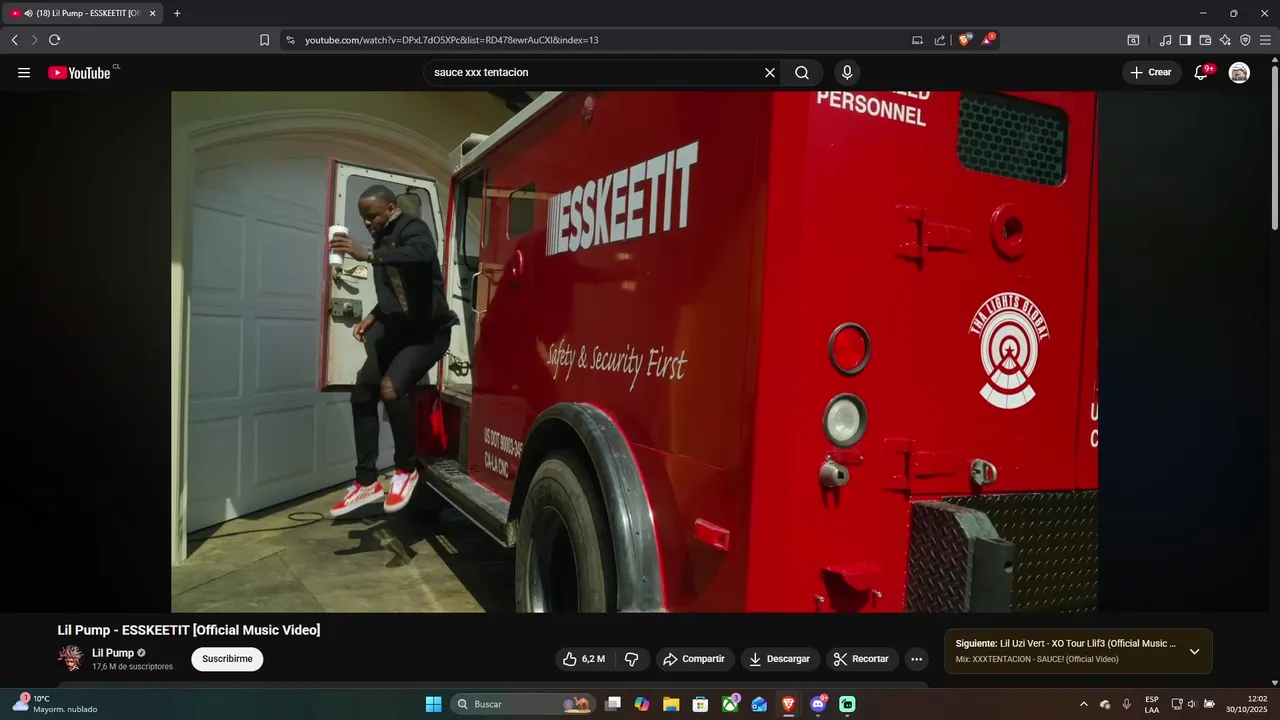Reload the current page
The height and width of the screenshot is (720, 1280).
(x=54, y=40)
